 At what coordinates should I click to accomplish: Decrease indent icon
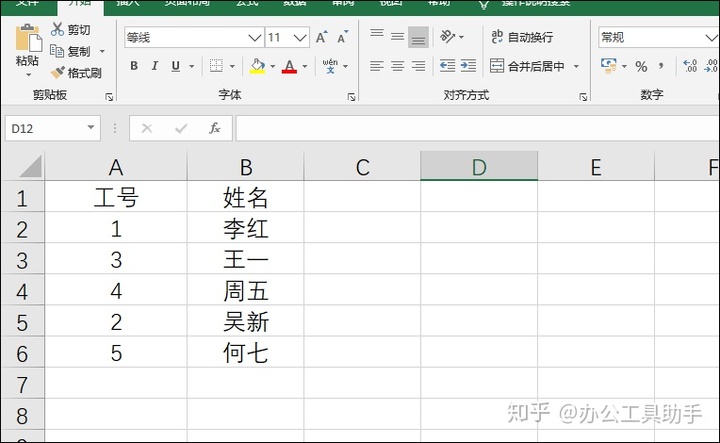click(447, 66)
